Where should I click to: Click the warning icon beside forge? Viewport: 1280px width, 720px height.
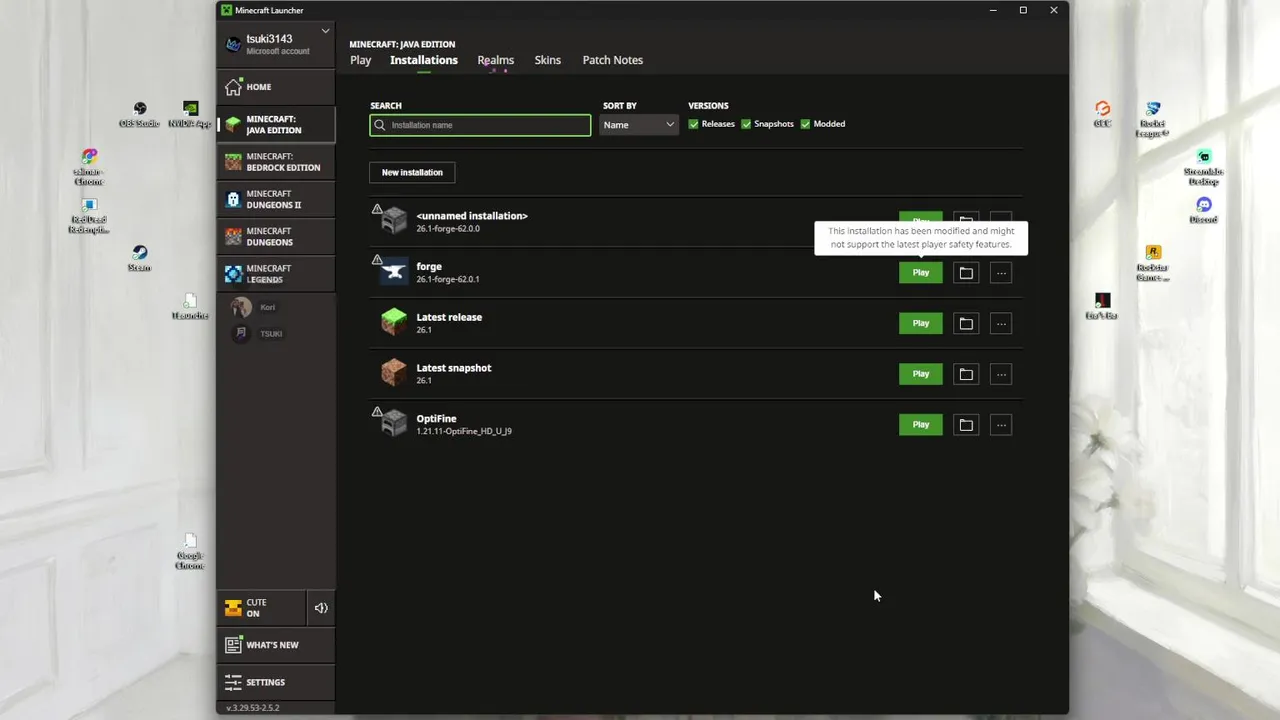(377, 260)
